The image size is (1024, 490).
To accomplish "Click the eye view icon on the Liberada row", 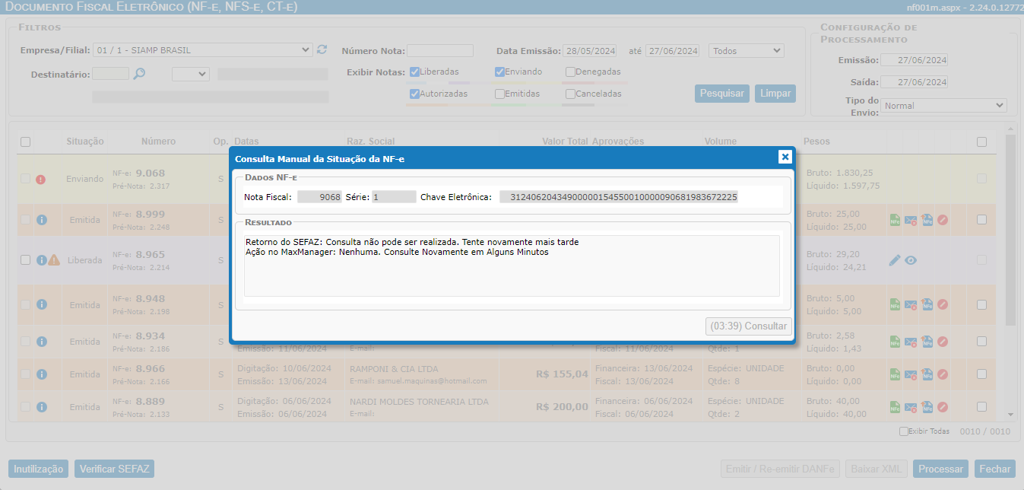I will pyautogui.click(x=911, y=261).
